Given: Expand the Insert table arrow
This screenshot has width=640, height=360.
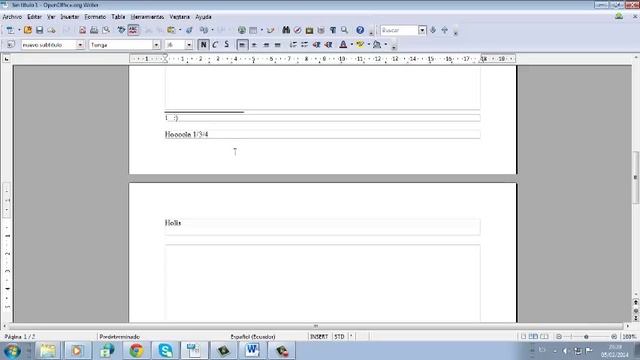Looking at the screenshot, I should click(x=262, y=30).
